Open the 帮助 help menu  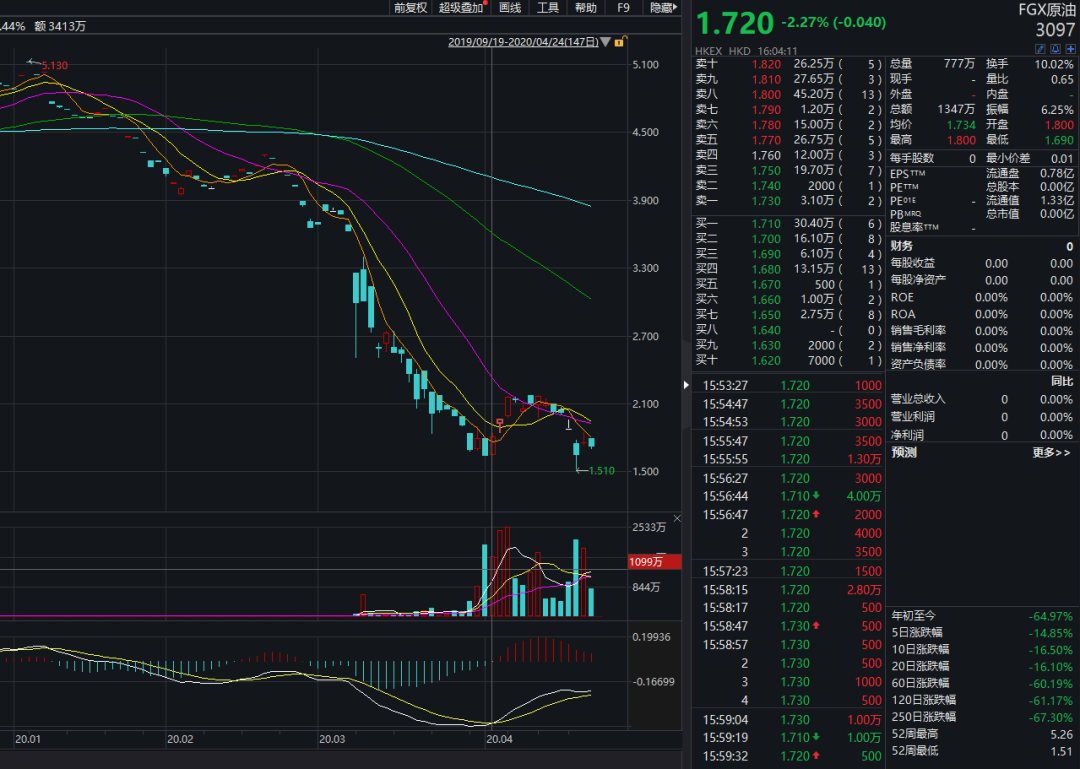click(585, 8)
